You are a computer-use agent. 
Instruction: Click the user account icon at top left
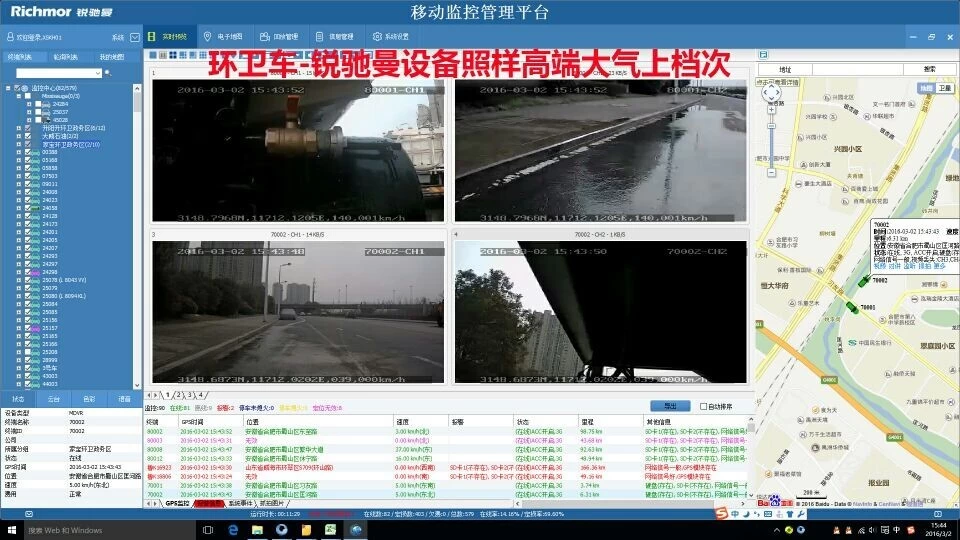point(10,37)
